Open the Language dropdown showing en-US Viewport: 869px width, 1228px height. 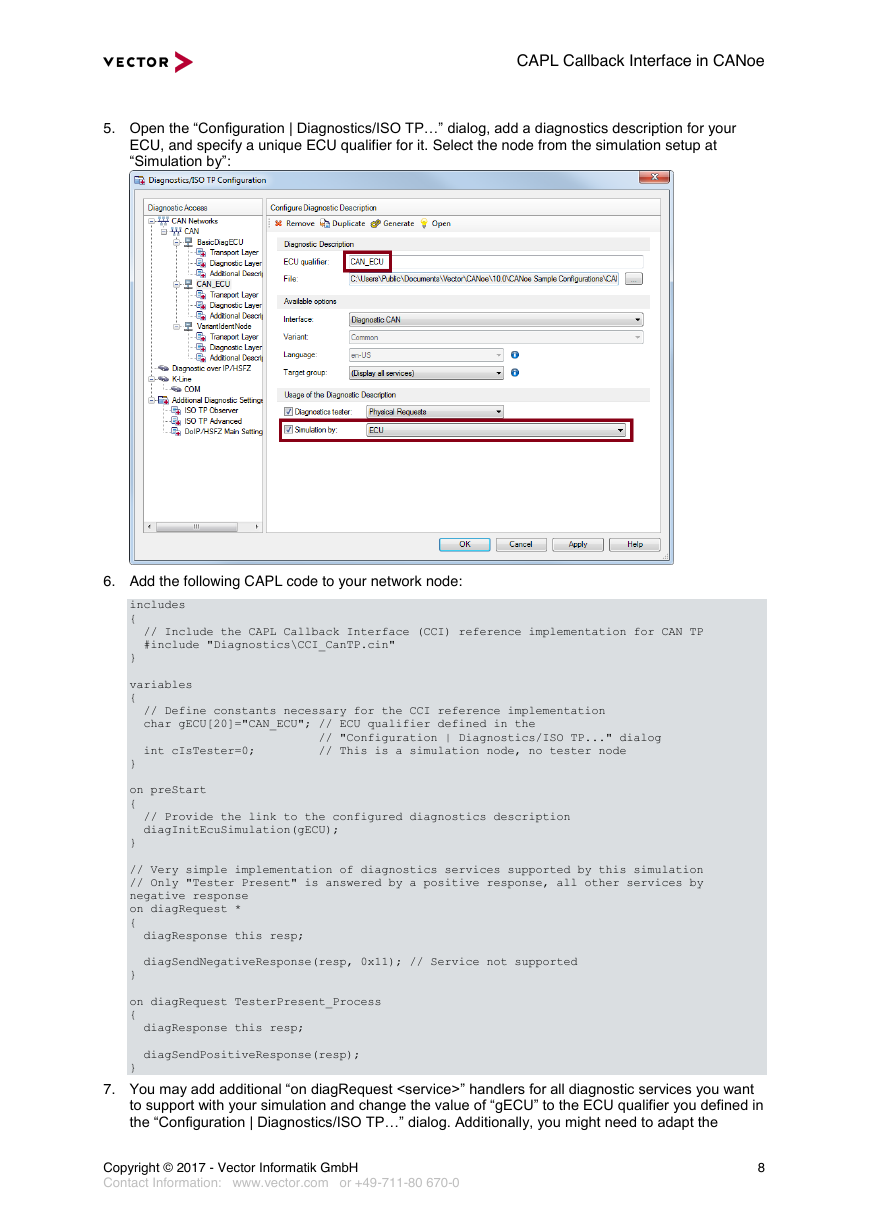pyautogui.click(x=426, y=355)
